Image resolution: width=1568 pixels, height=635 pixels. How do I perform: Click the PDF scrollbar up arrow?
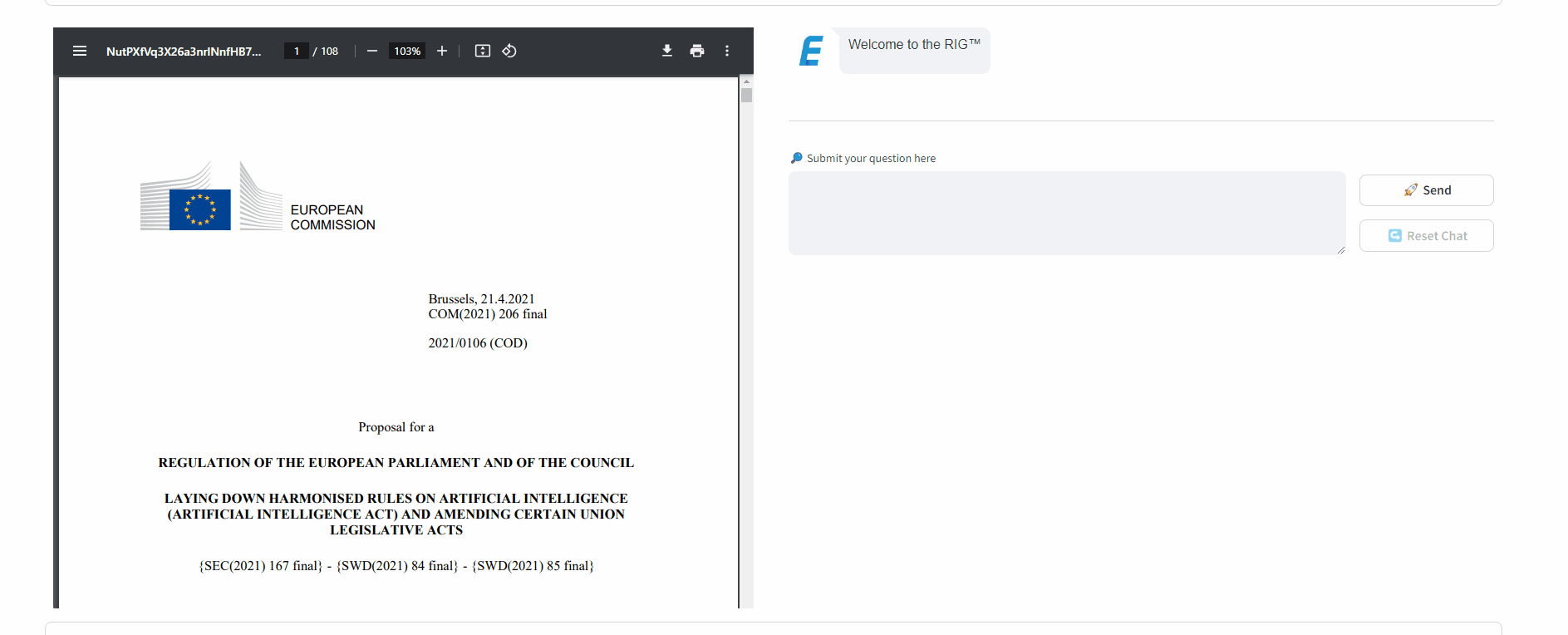746,81
